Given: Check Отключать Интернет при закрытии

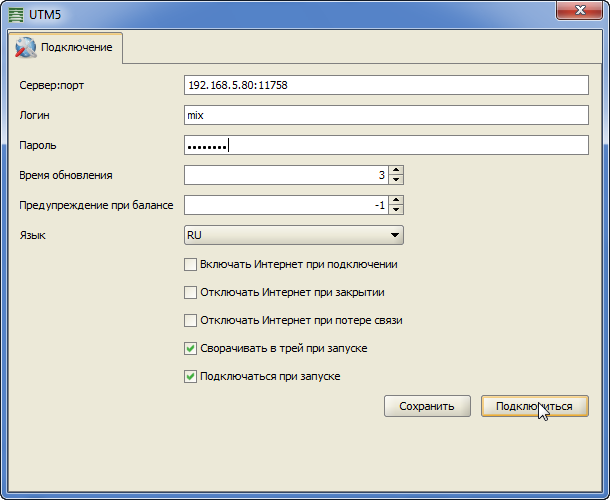Looking at the screenshot, I should (x=191, y=293).
